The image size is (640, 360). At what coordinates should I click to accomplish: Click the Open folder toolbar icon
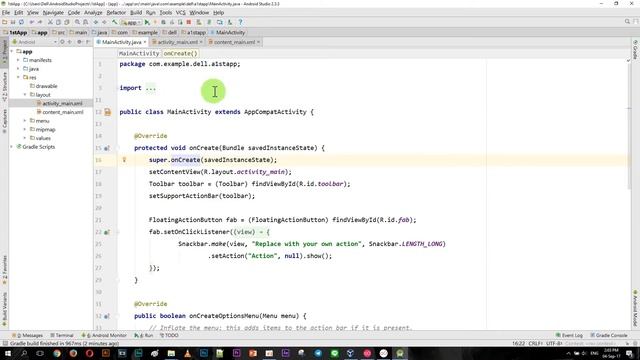[5, 22]
